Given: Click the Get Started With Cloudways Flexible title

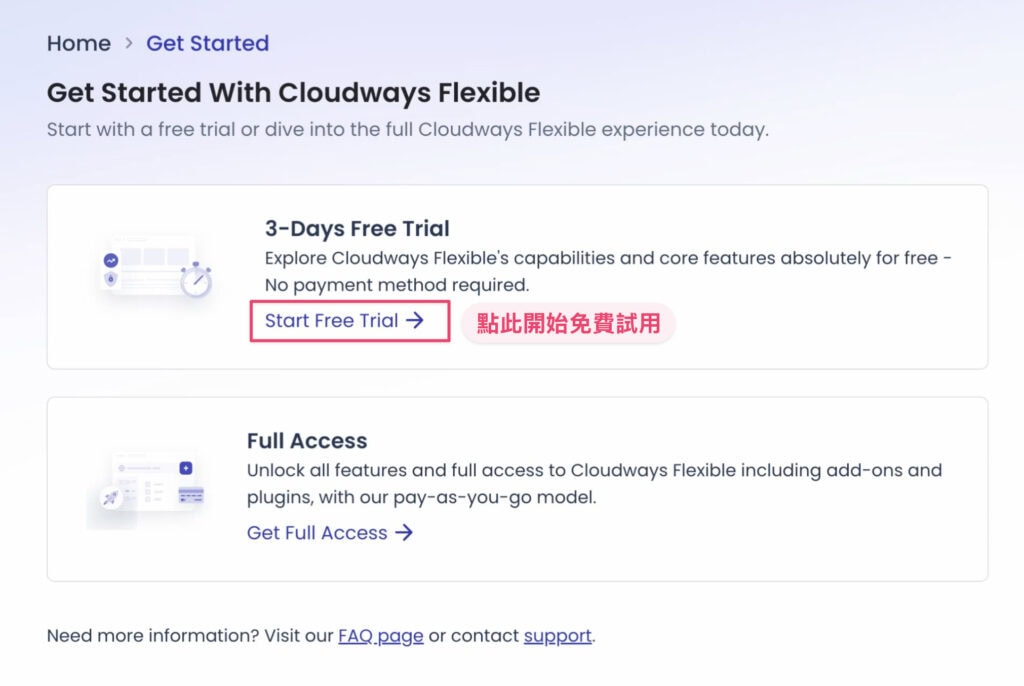Looking at the screenshot, I should click(x=293, y=93).
